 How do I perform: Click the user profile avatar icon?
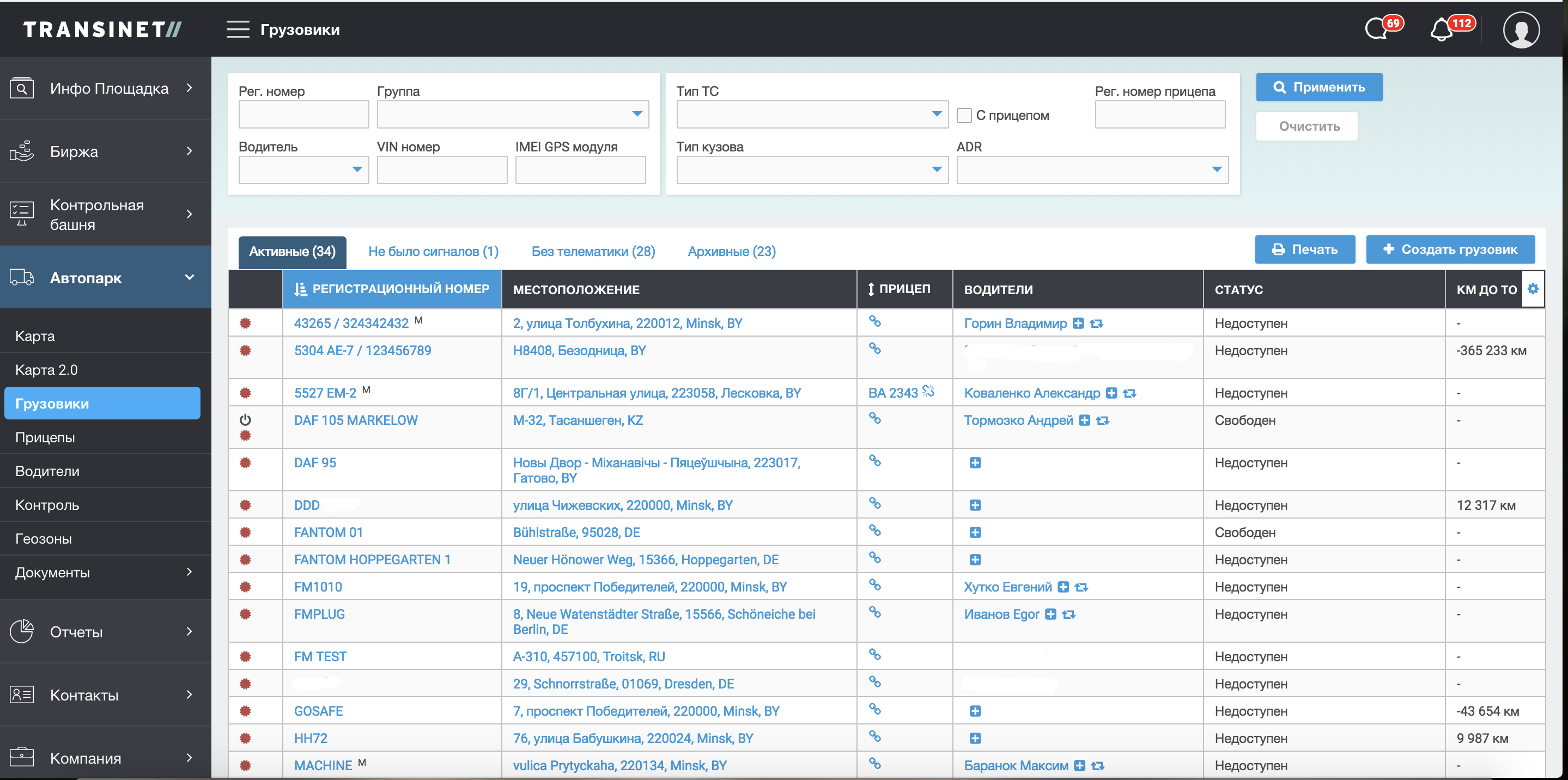pyautogui.click(x=1521, y=29)
